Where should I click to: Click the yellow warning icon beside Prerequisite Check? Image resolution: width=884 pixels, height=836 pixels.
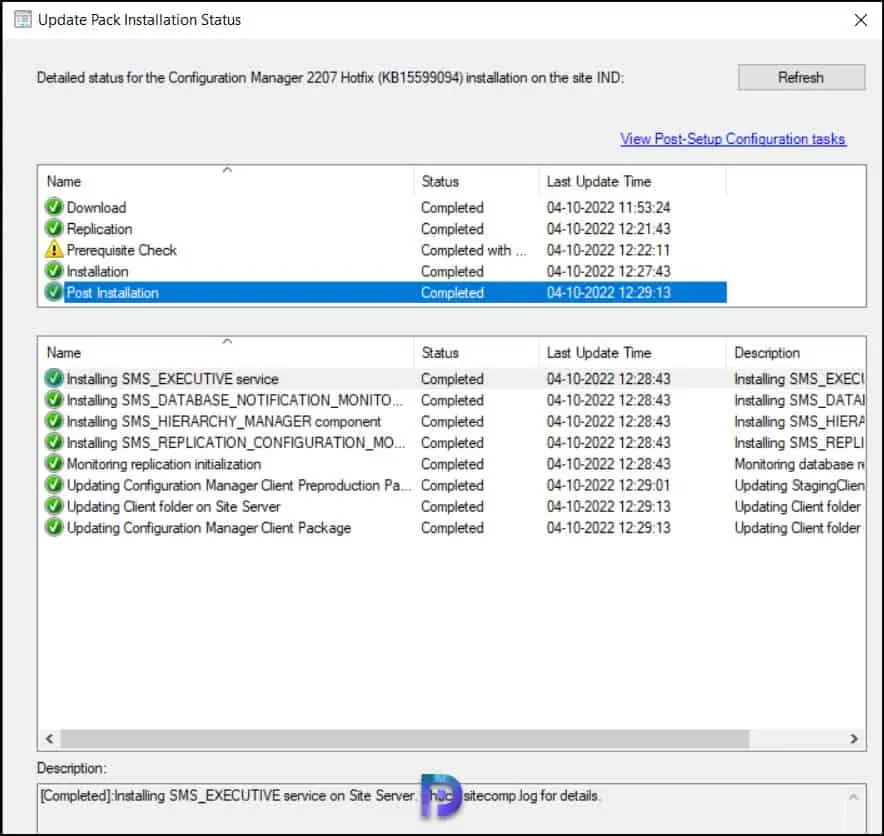pyautogui.click(x=54, y=249)
